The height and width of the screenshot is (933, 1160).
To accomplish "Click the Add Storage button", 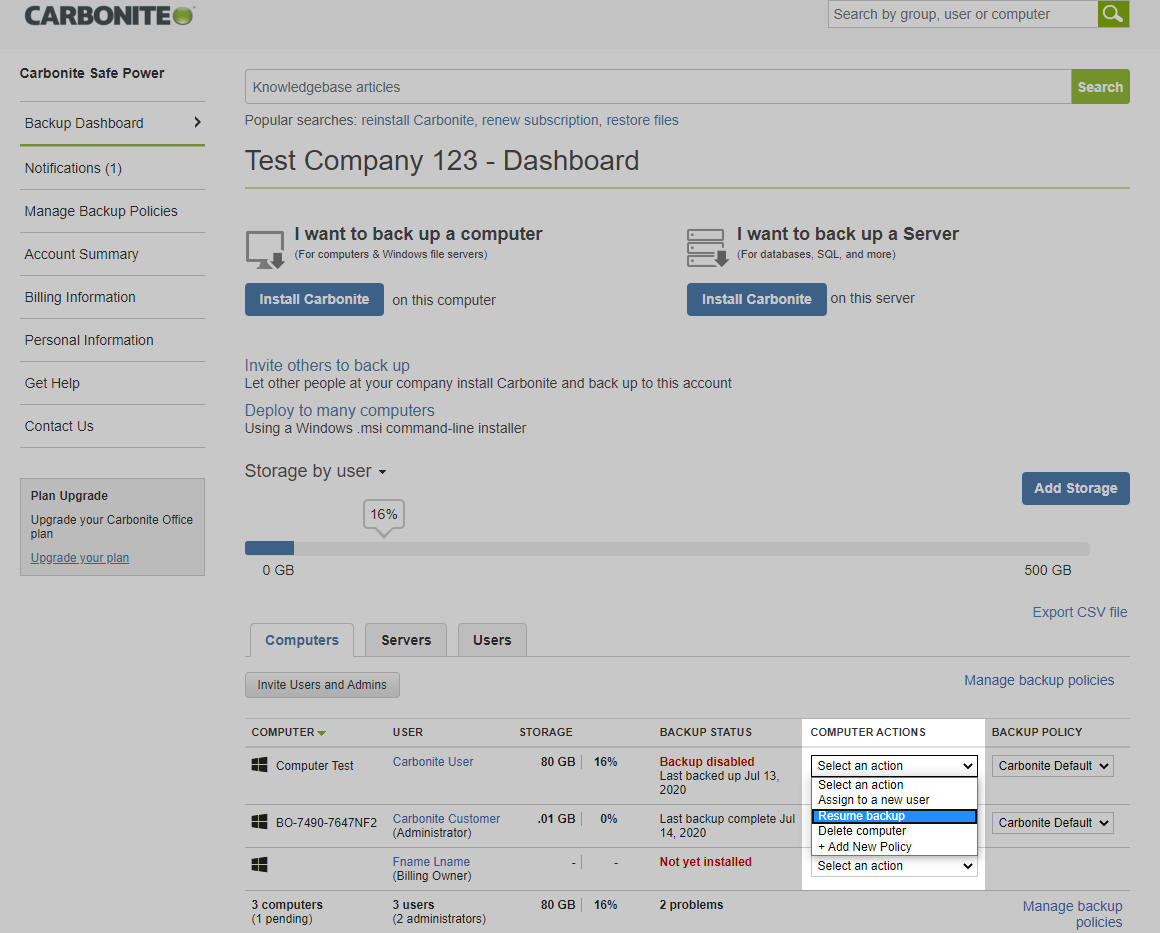I will tap(1075, 488).
